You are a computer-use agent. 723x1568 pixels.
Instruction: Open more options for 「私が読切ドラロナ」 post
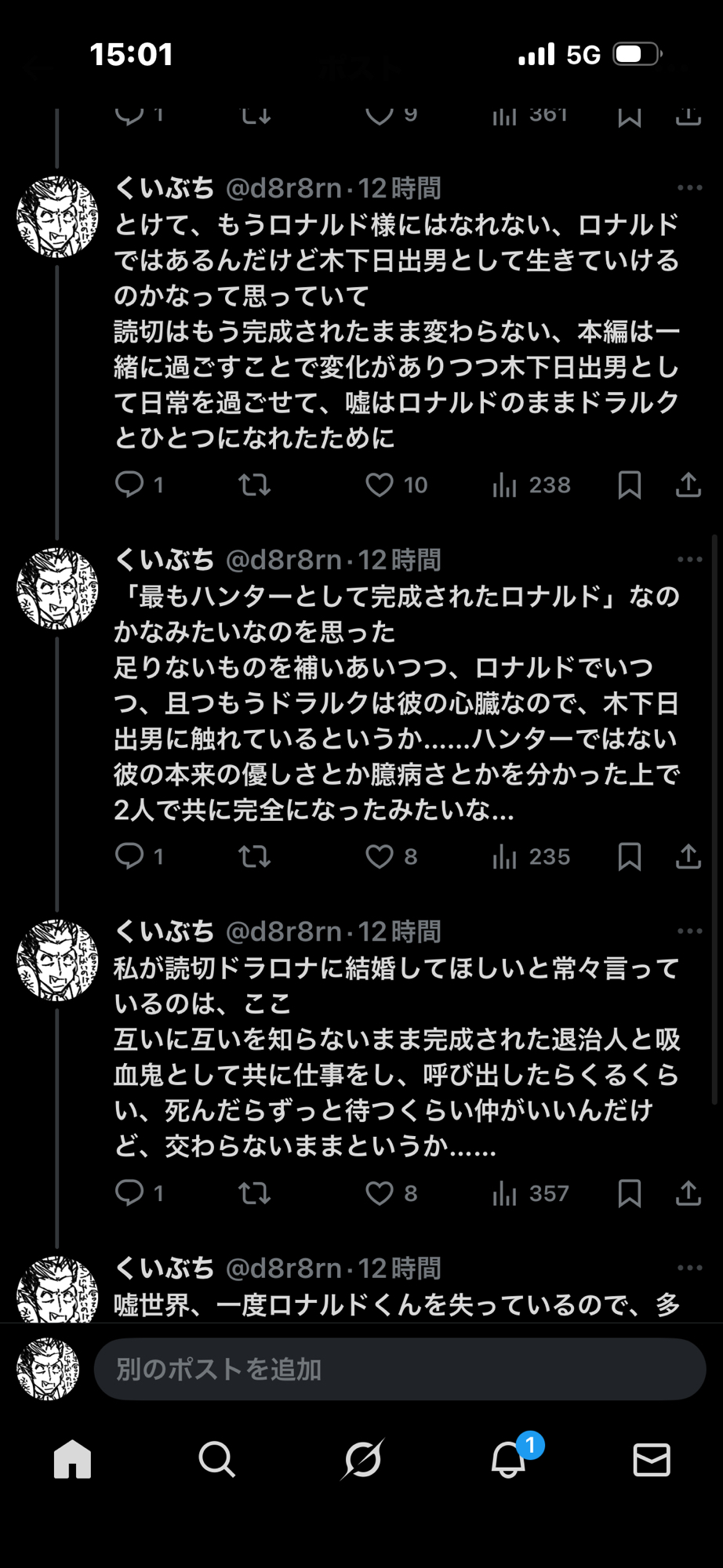pyautogui.click(x=689, y=931)
